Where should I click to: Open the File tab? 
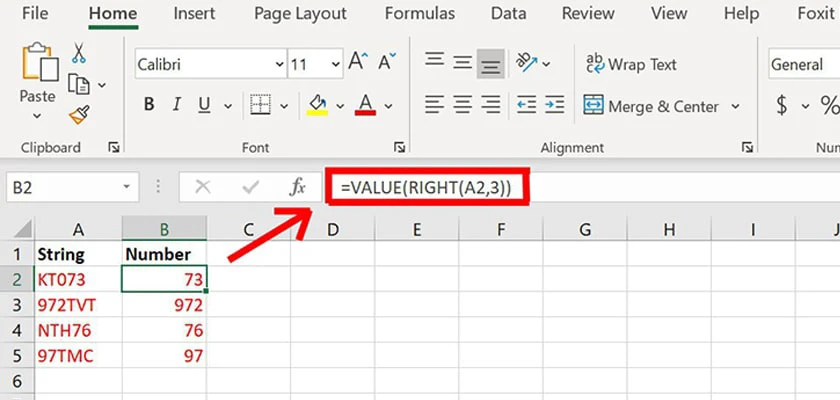37,13
